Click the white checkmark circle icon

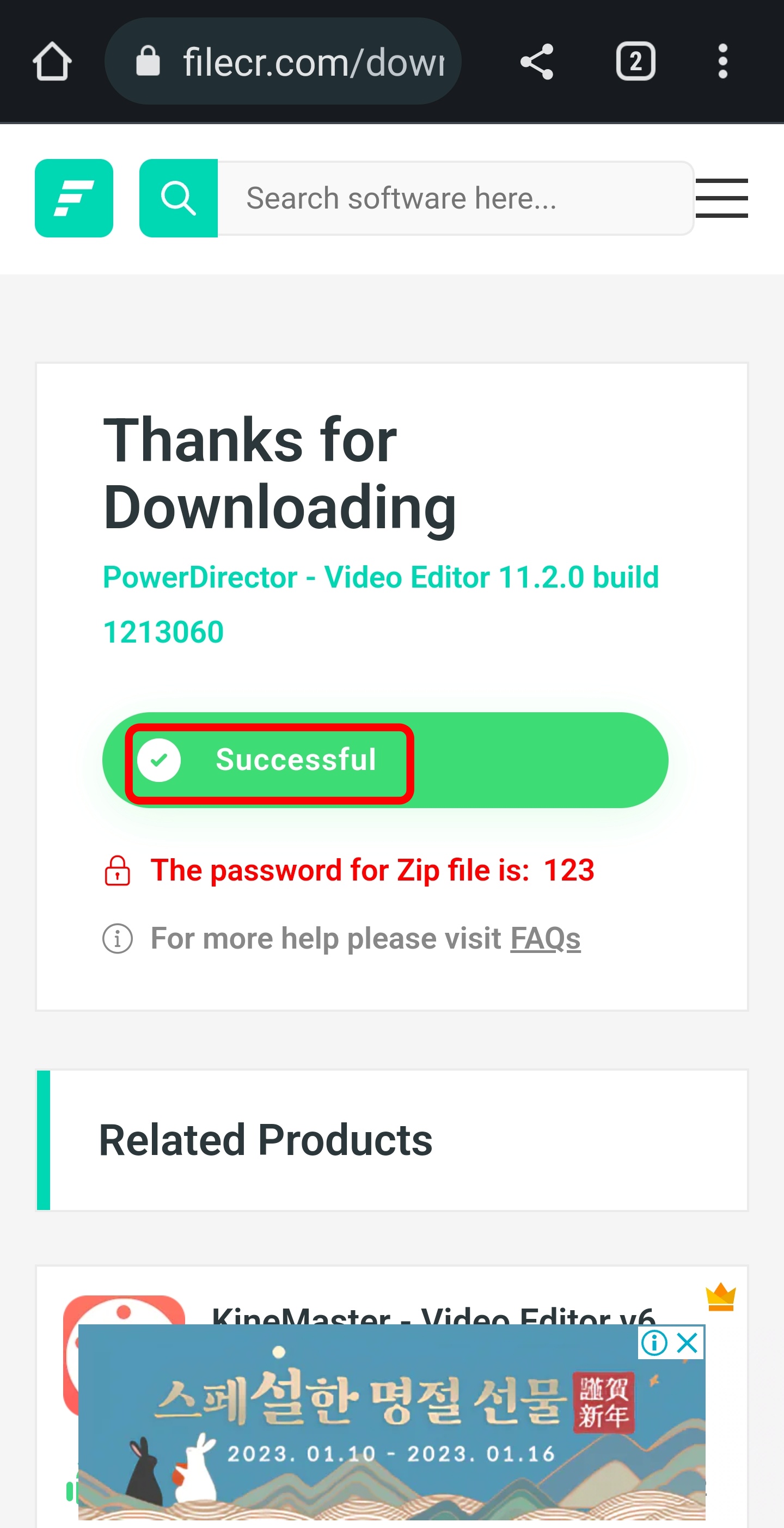[x=159, y=760]
